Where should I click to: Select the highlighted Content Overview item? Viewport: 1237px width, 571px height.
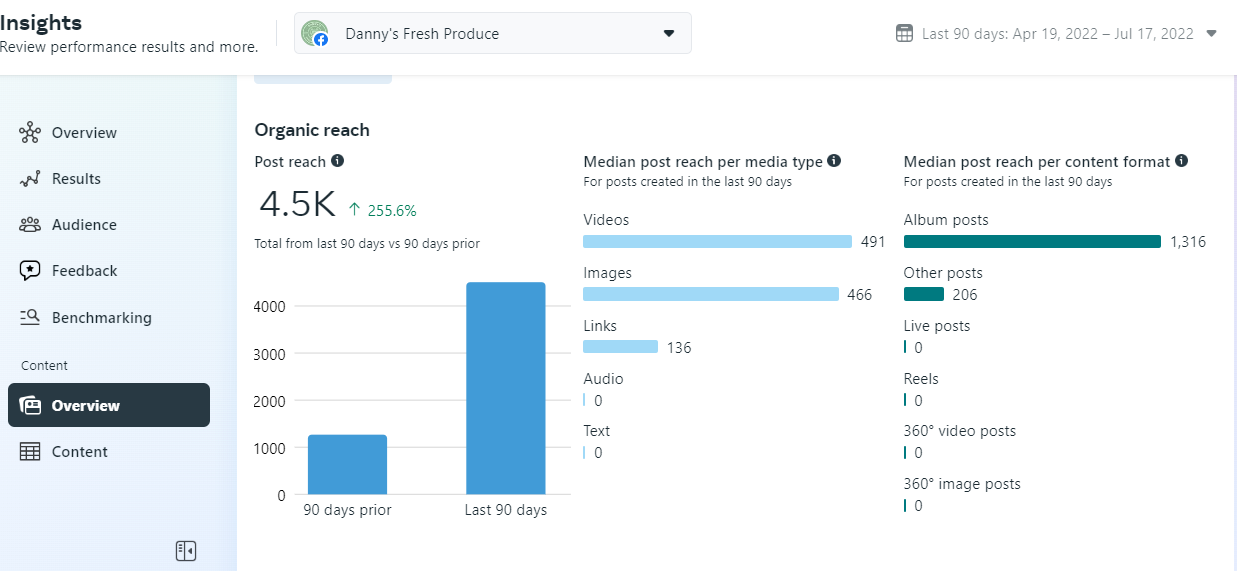coord(109,405)
